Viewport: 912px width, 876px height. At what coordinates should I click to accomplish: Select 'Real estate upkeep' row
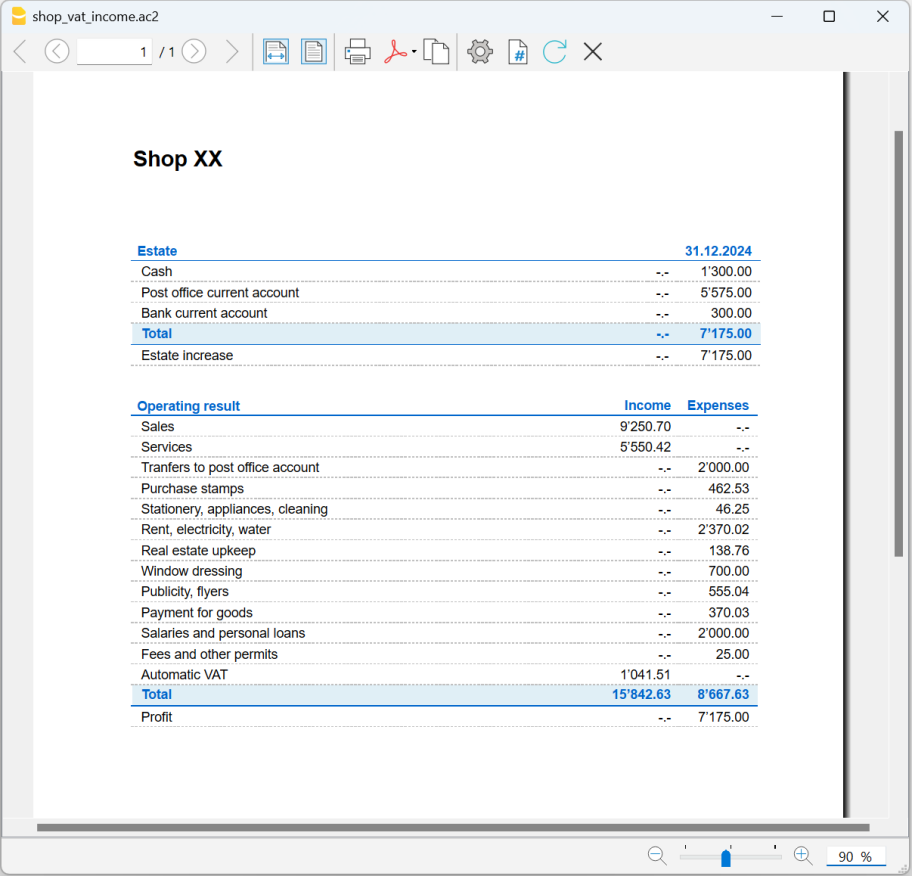point(198,550)
